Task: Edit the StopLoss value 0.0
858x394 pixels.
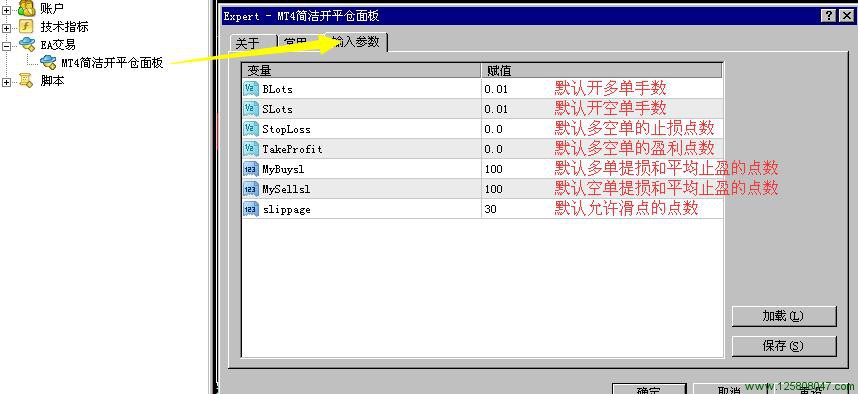Action: coord(493,129)
